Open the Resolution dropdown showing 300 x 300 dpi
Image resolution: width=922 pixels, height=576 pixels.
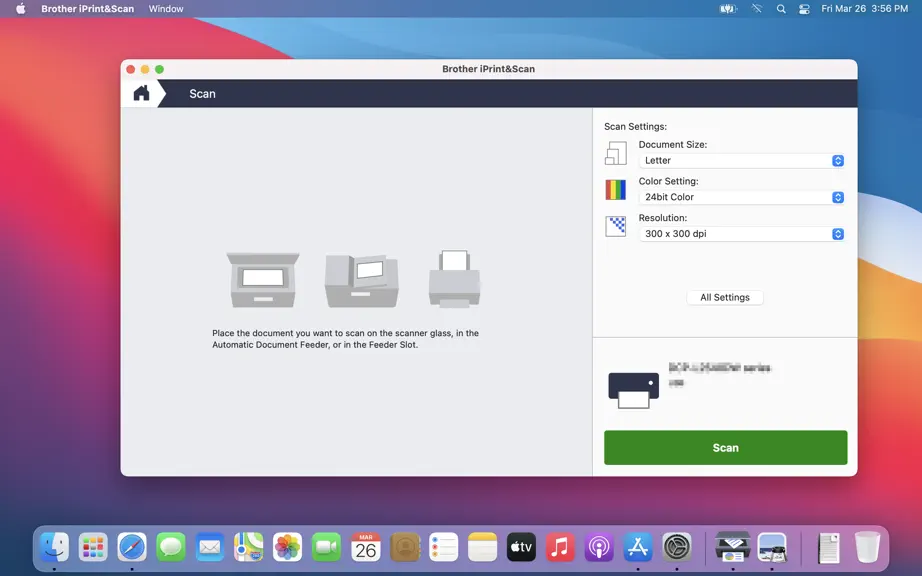click(741, 233)
